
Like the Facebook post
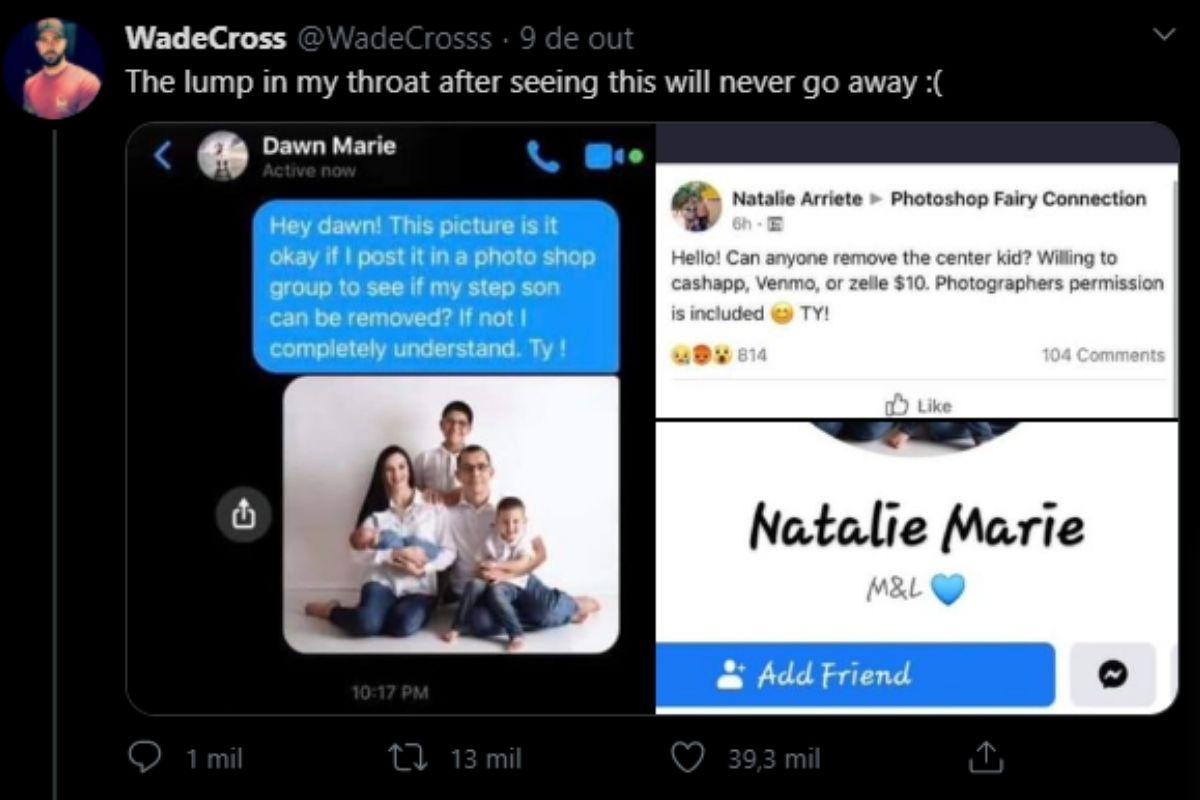click(x=918, y=405)
